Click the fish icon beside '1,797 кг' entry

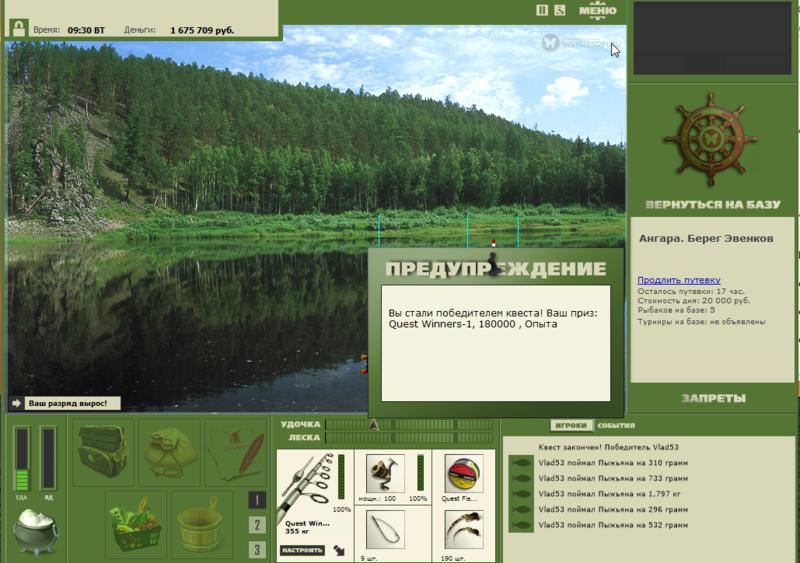(x=521, y=494)
